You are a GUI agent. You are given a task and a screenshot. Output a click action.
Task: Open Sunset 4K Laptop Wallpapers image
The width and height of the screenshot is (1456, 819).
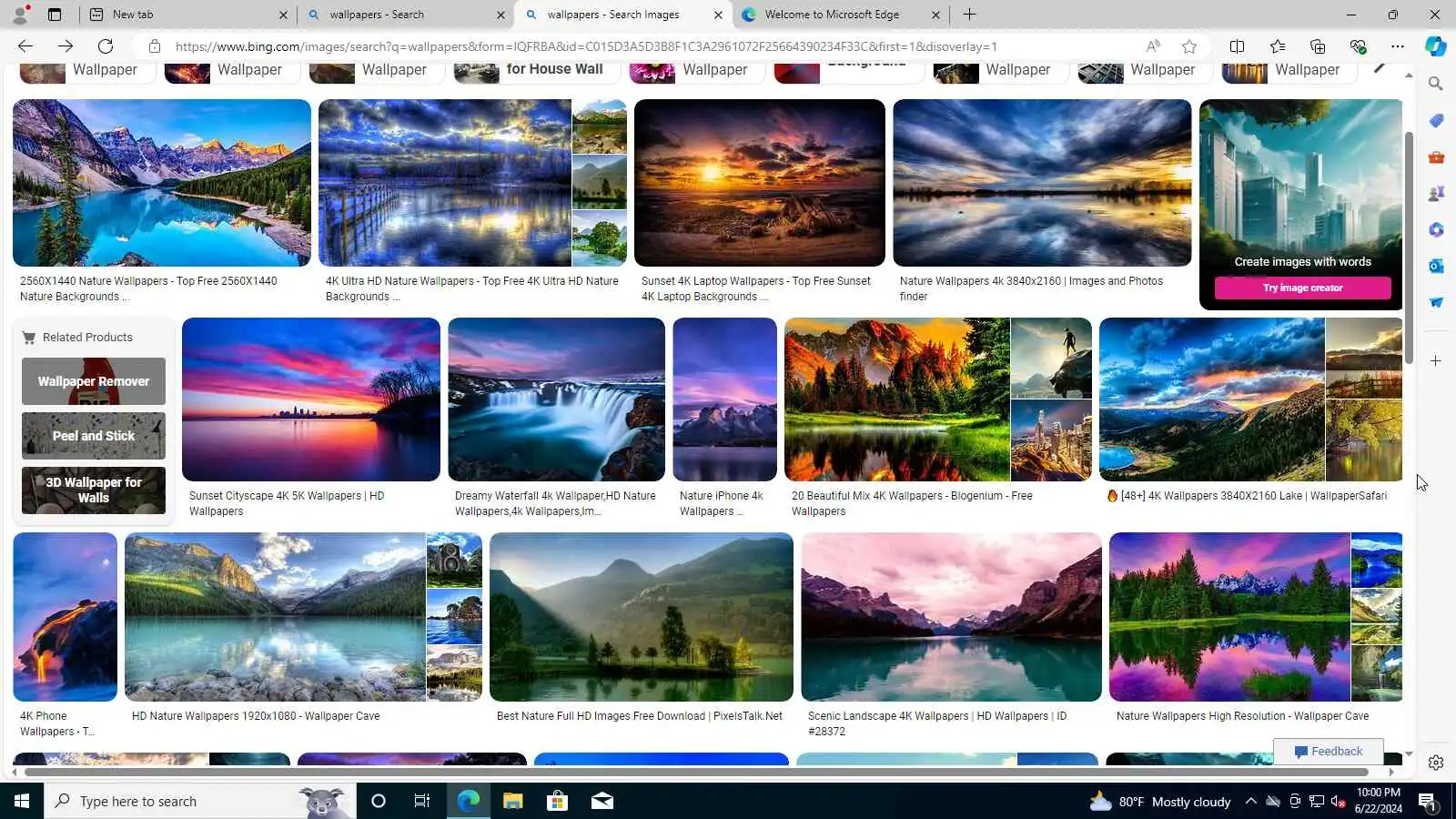(760, 183)
